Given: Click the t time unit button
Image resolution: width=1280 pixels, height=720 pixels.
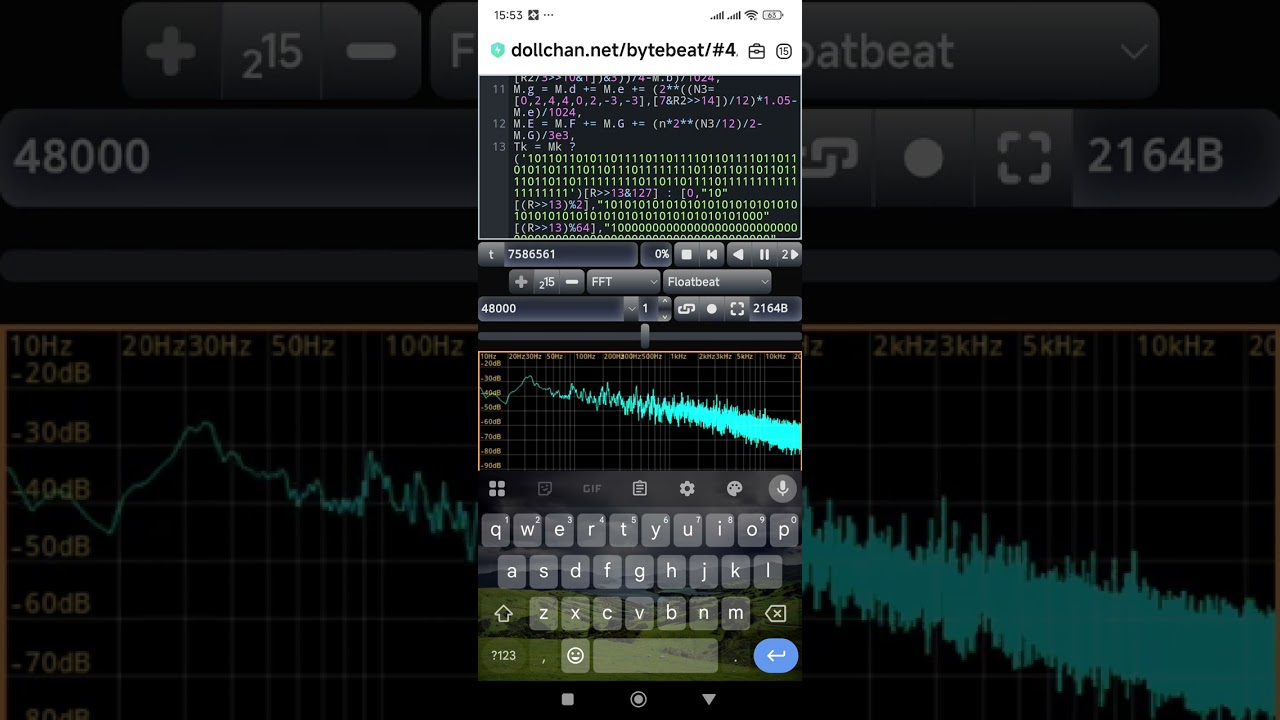Looking at the screenshot, I should 491,254.
